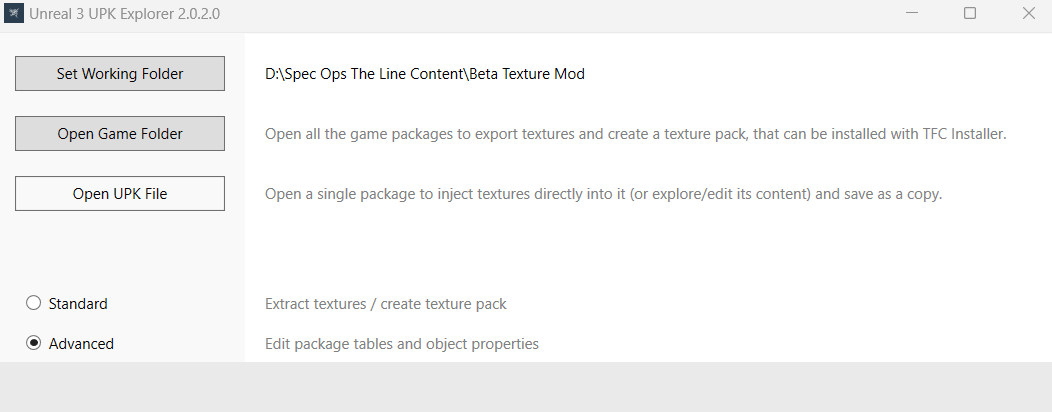
Task: Close the Unreal 3 UPK Explorer window
Action: click(1028, 14)
